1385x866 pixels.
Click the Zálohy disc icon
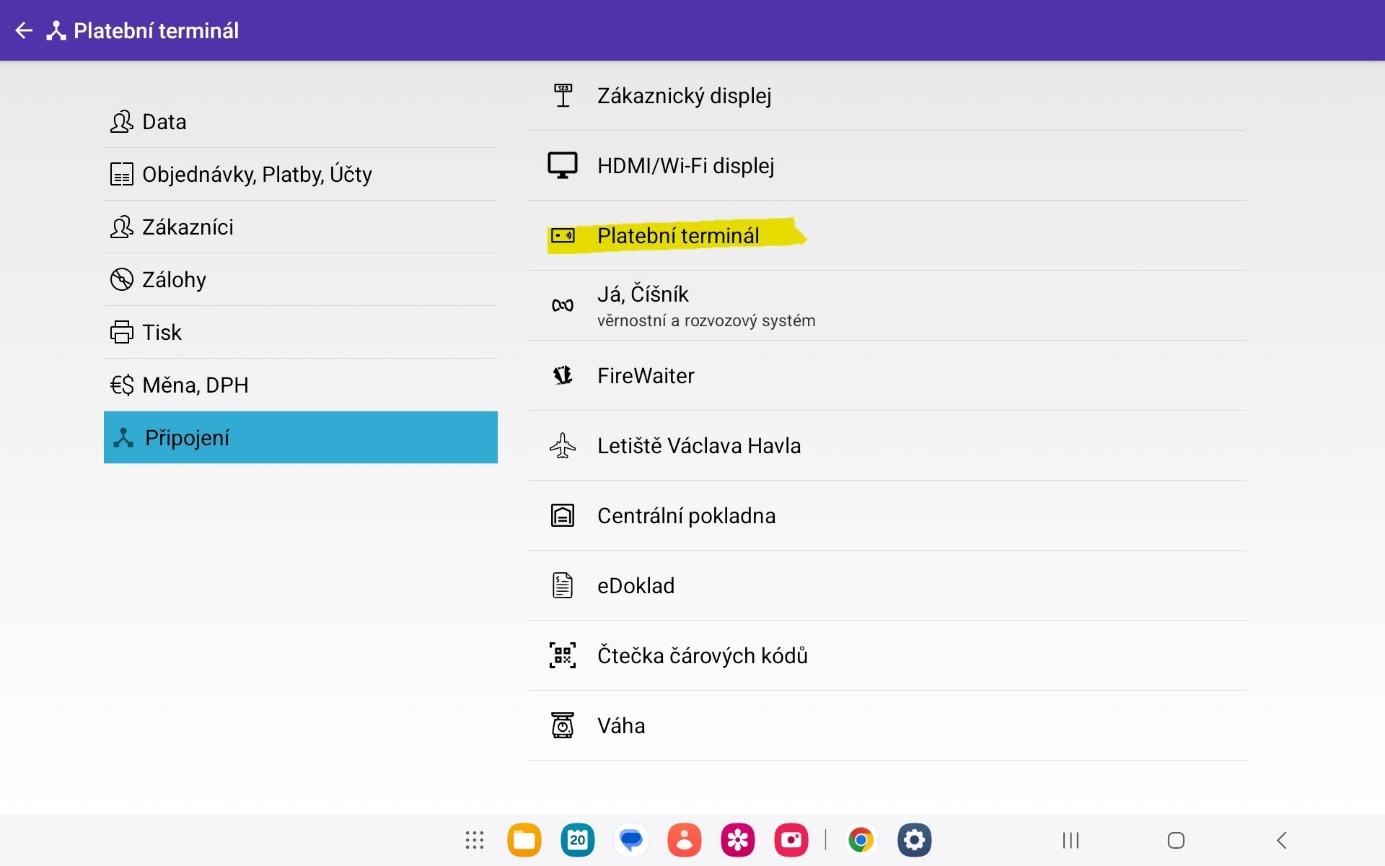[121, 280]
